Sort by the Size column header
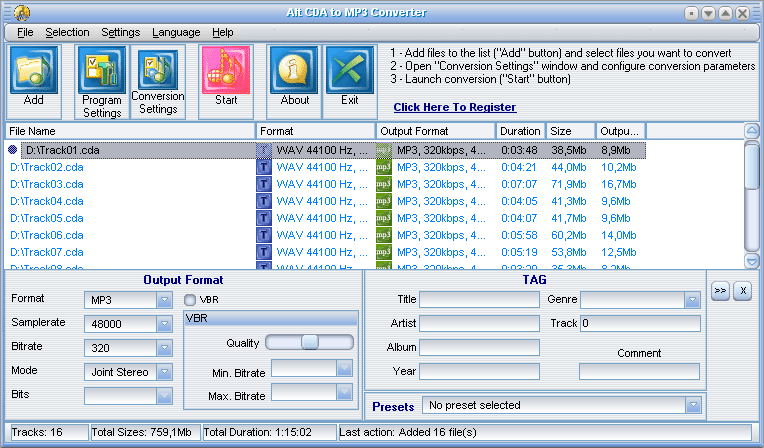 (571, 131)
